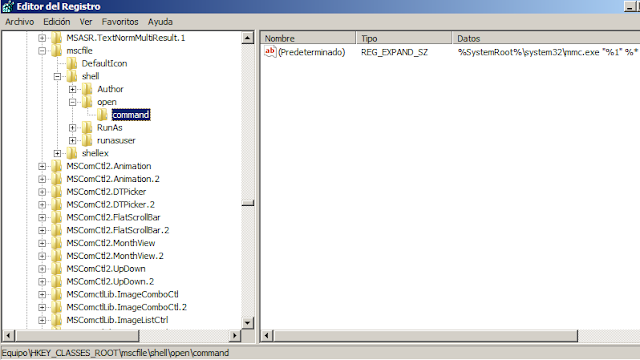Expand the MSComCtl2.DTPicker key
The height and width of the screenshot is (360, 640).
pyautogui.click(x=42, y=192)
